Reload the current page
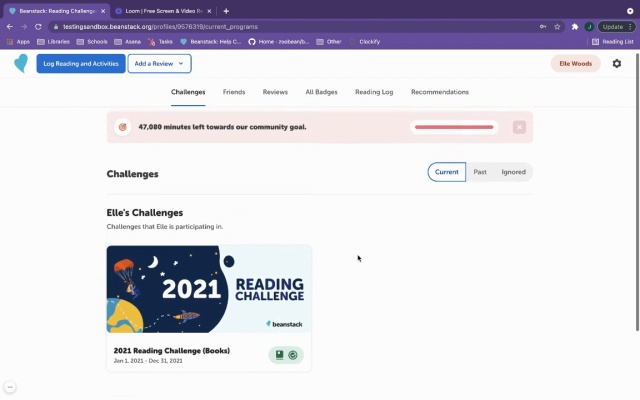The height and width of the screenshot is (400, 640). (38, 27)
